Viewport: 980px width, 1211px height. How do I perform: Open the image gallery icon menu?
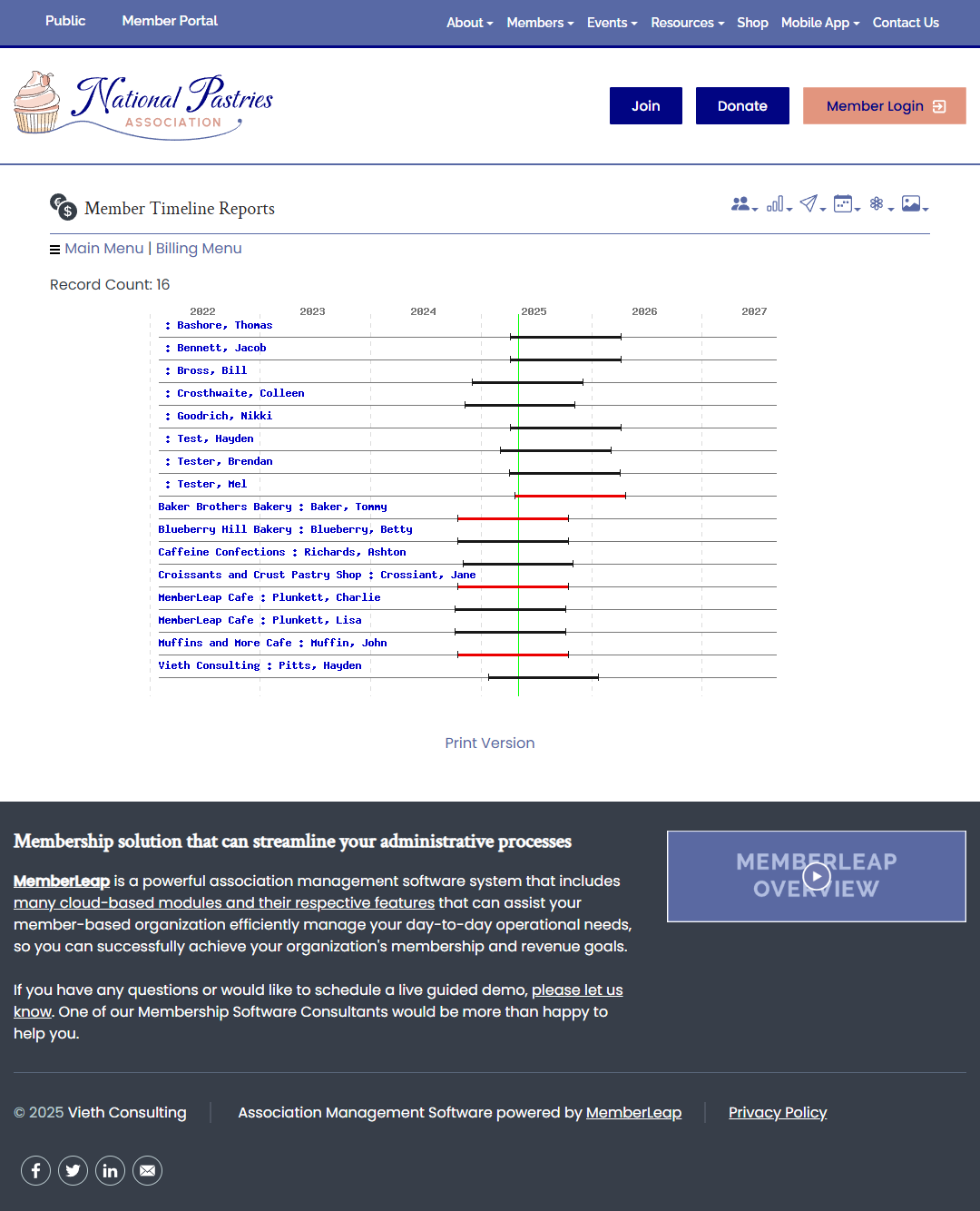(x=914, y=204)
